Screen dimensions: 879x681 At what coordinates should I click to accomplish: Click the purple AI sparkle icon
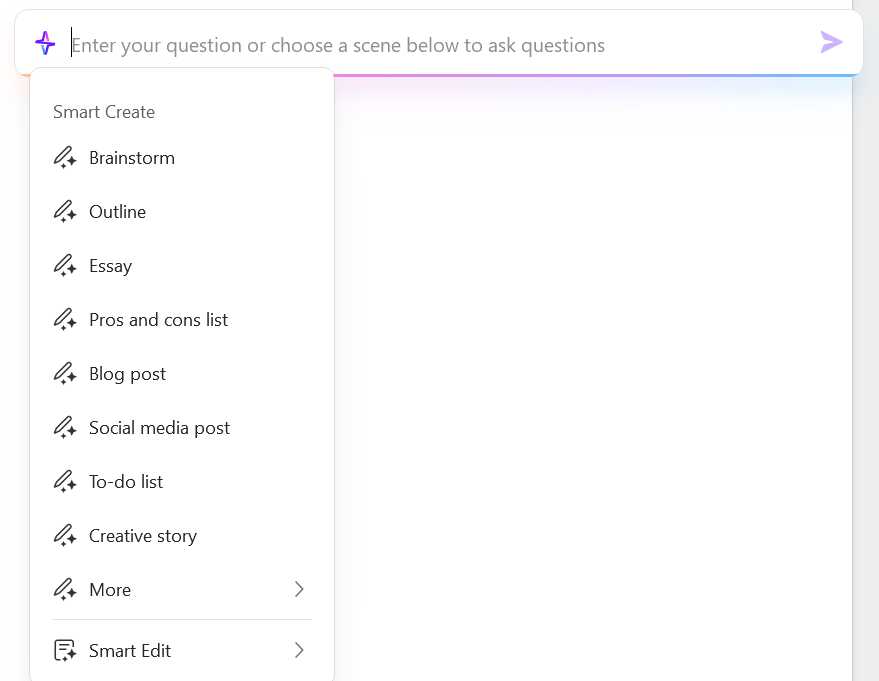pos(45,43)
